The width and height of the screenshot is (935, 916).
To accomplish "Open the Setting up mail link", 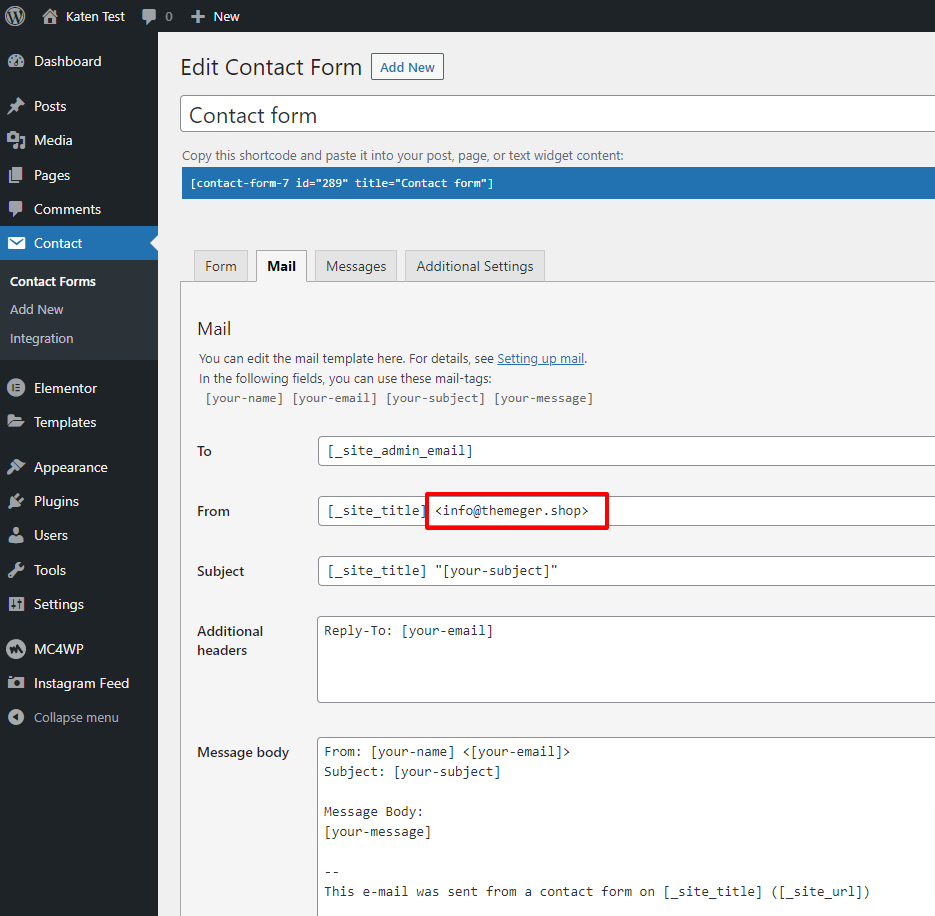I will coord(540,358).
